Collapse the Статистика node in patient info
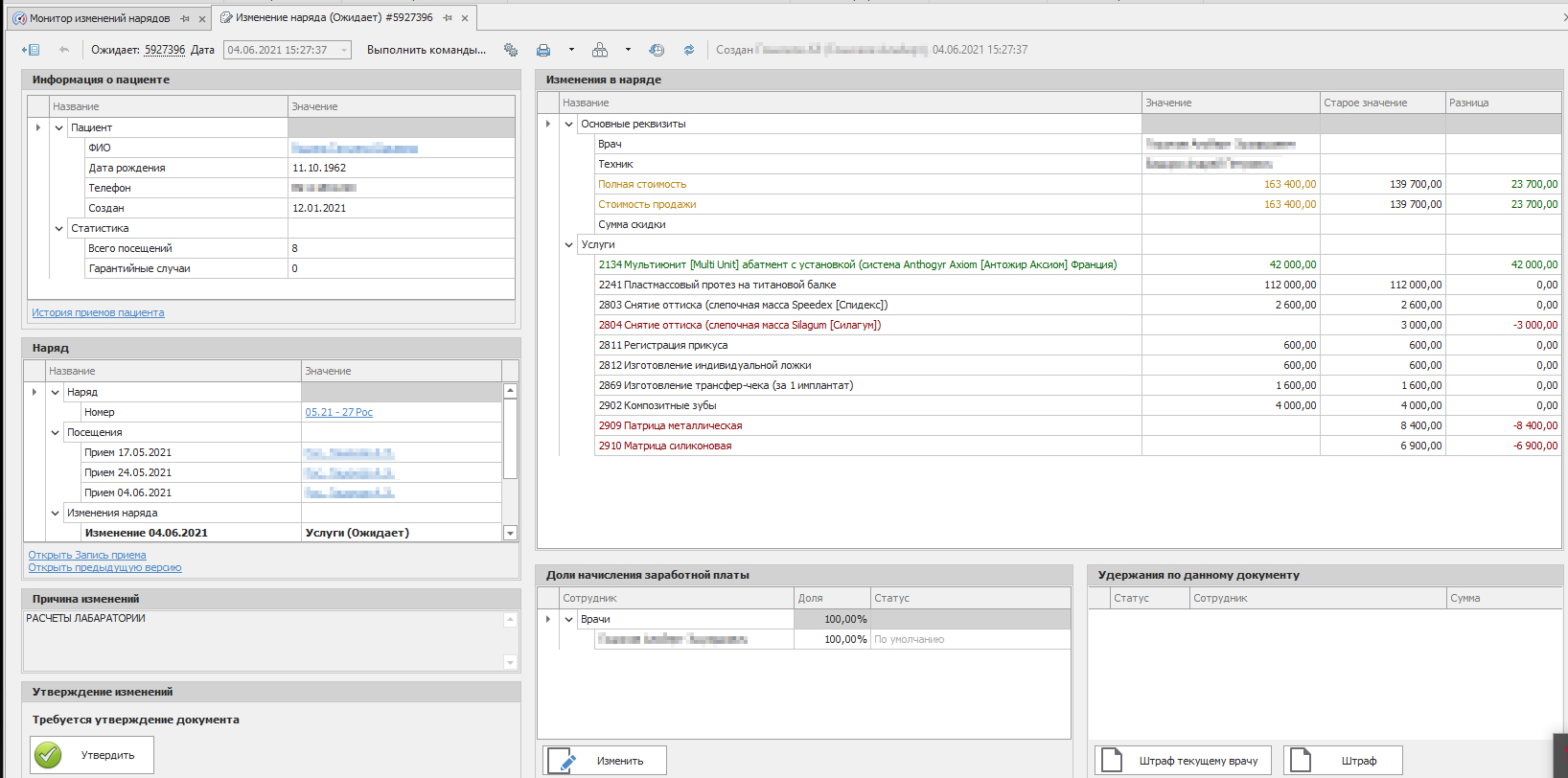This screenshot has height=778, width=1568. coord(59,228)
